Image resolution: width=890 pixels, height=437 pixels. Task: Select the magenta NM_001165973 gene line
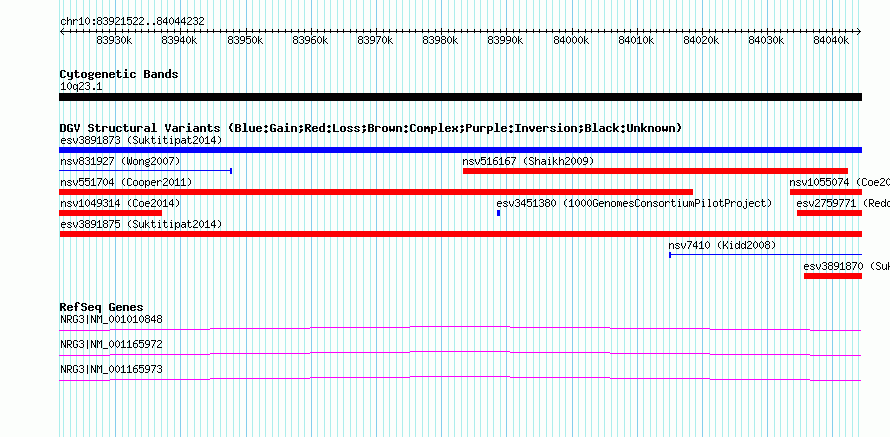tap(460, 379)
